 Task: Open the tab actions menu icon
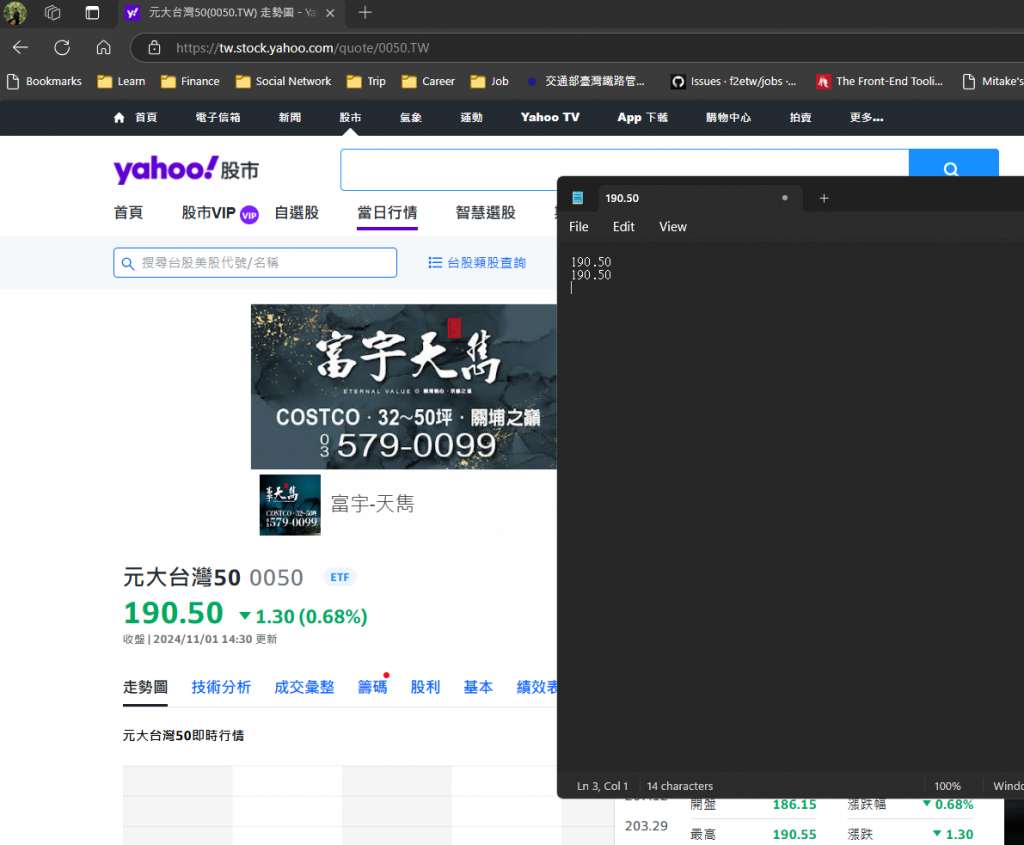[92, 12]
